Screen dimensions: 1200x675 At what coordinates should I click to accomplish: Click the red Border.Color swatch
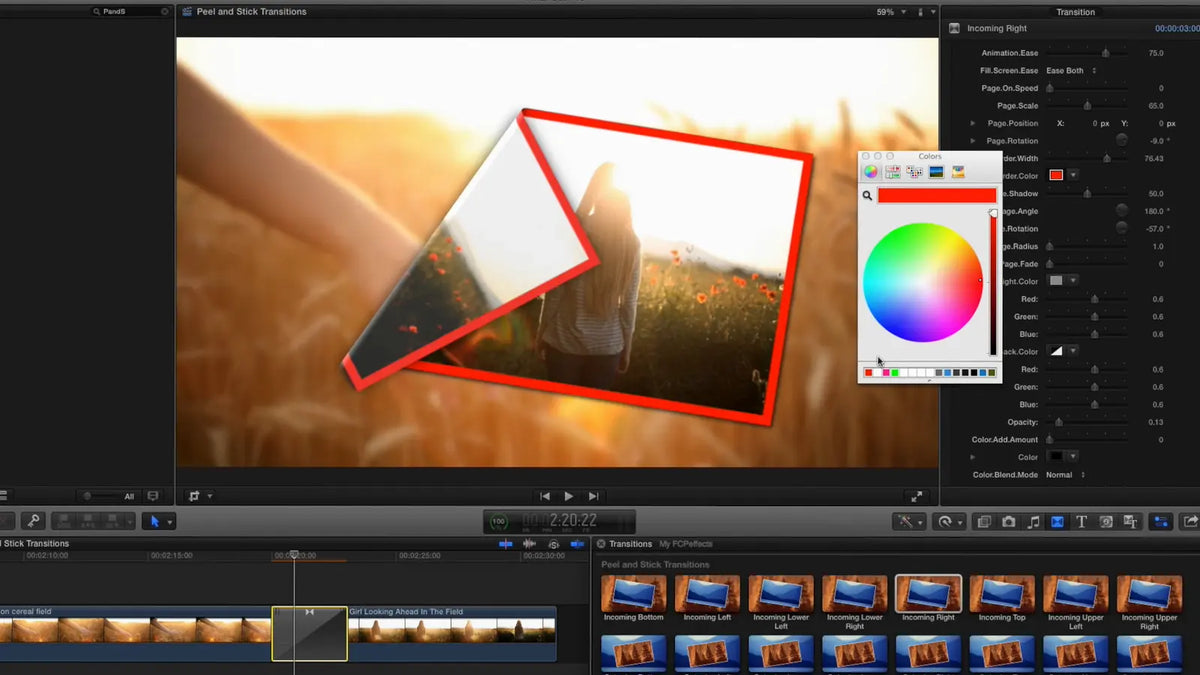(1056, 175)
